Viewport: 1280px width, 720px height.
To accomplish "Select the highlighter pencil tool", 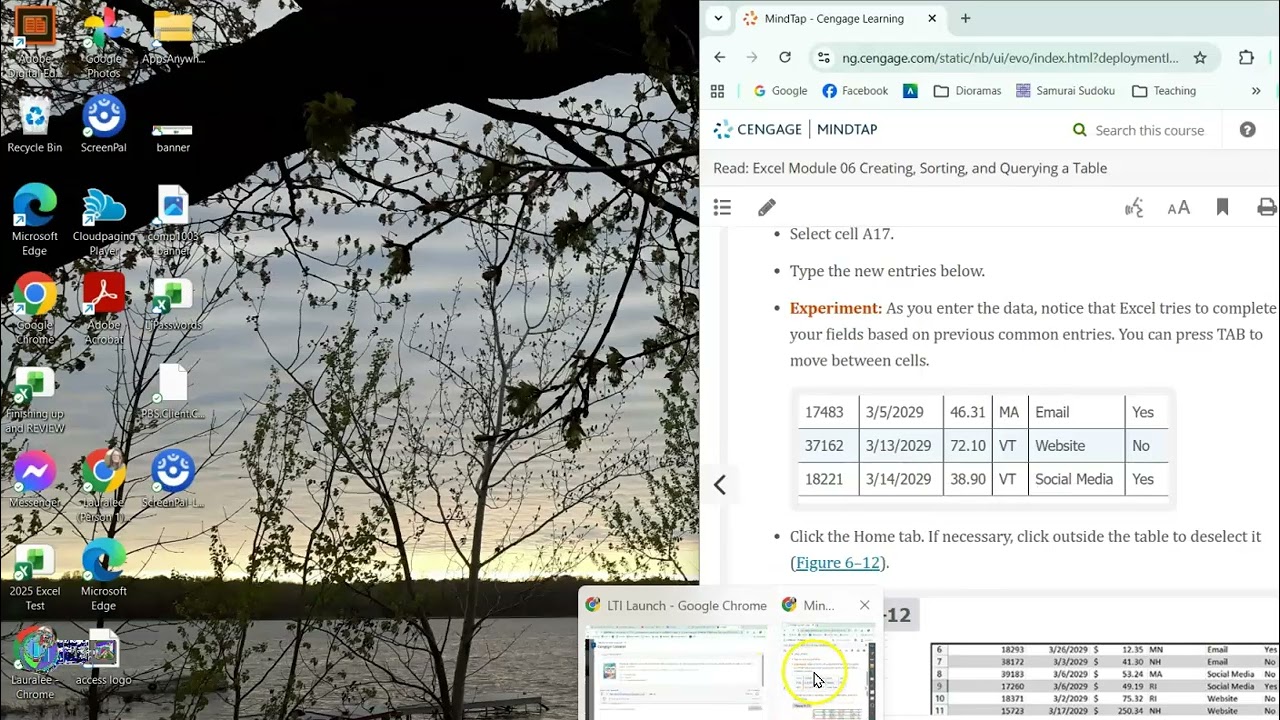I will 766,207.
